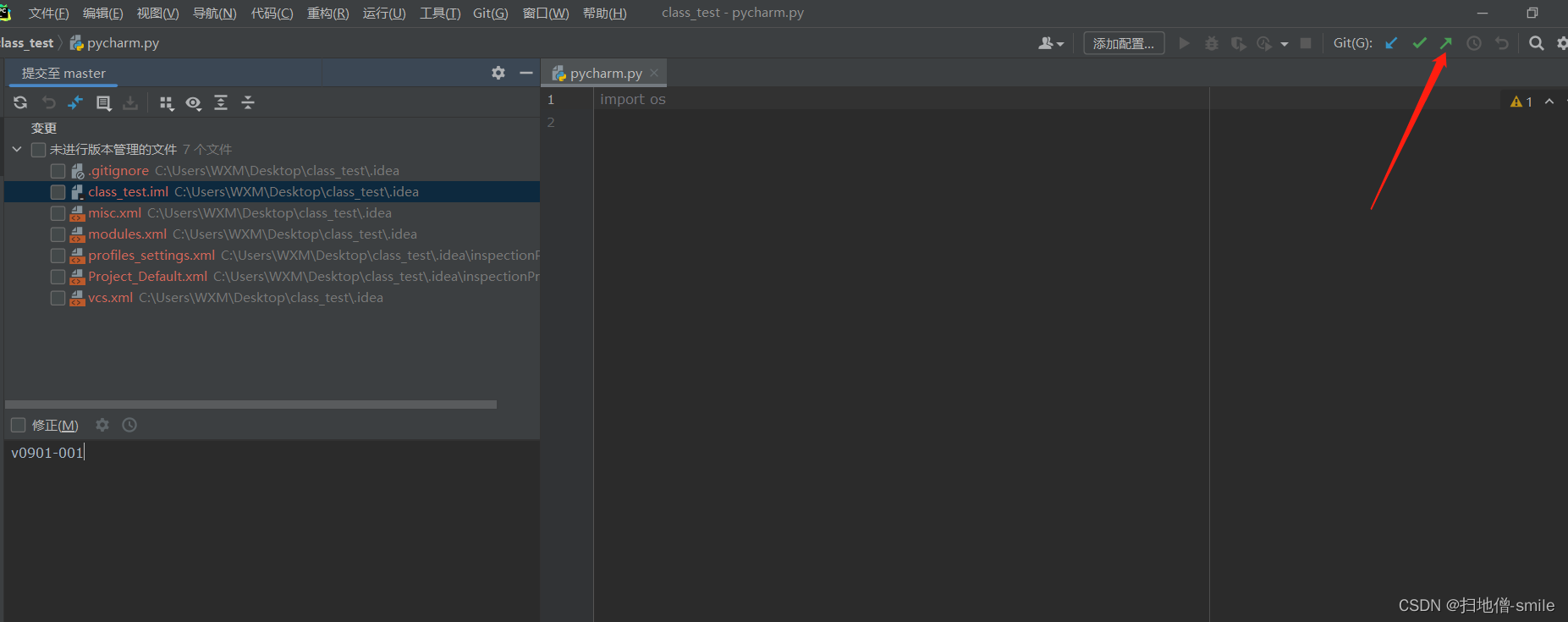1568x622 pixels.
Task: Enable the 修正(M) amend checkbox
Action: (x=18, y=425)
